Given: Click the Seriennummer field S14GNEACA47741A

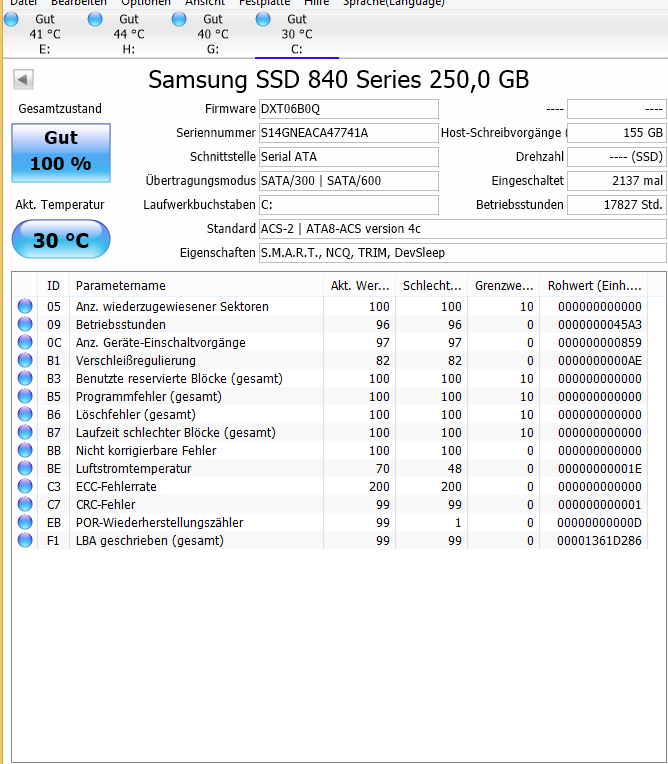Looking at the screenshot, I should tap(349, 133).
